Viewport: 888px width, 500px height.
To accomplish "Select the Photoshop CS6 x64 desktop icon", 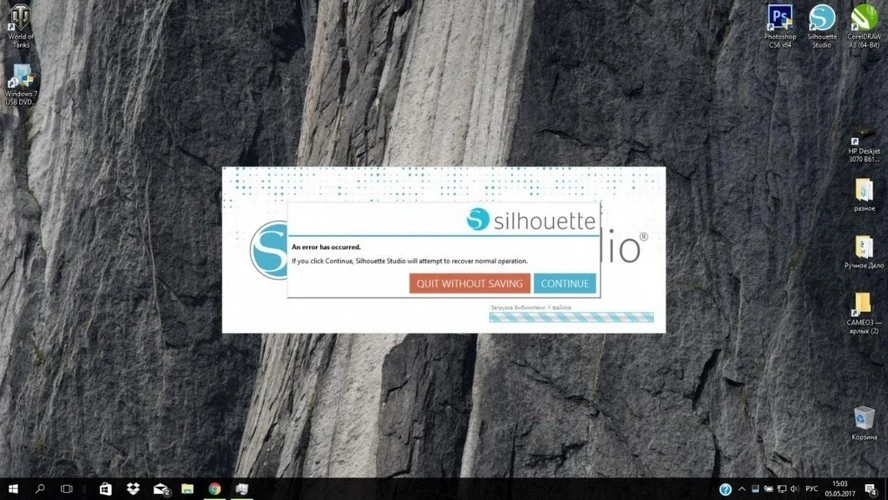I will tap(780, 20).
